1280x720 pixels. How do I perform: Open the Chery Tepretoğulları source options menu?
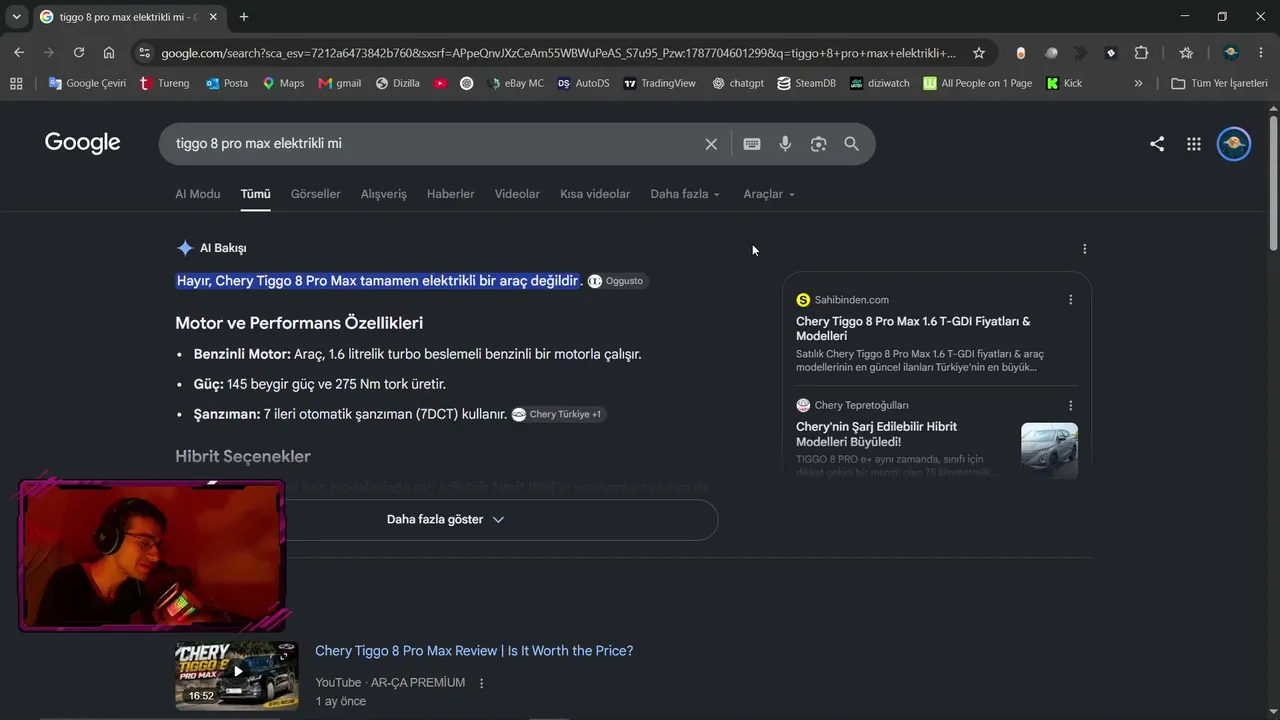[1070, 406]
